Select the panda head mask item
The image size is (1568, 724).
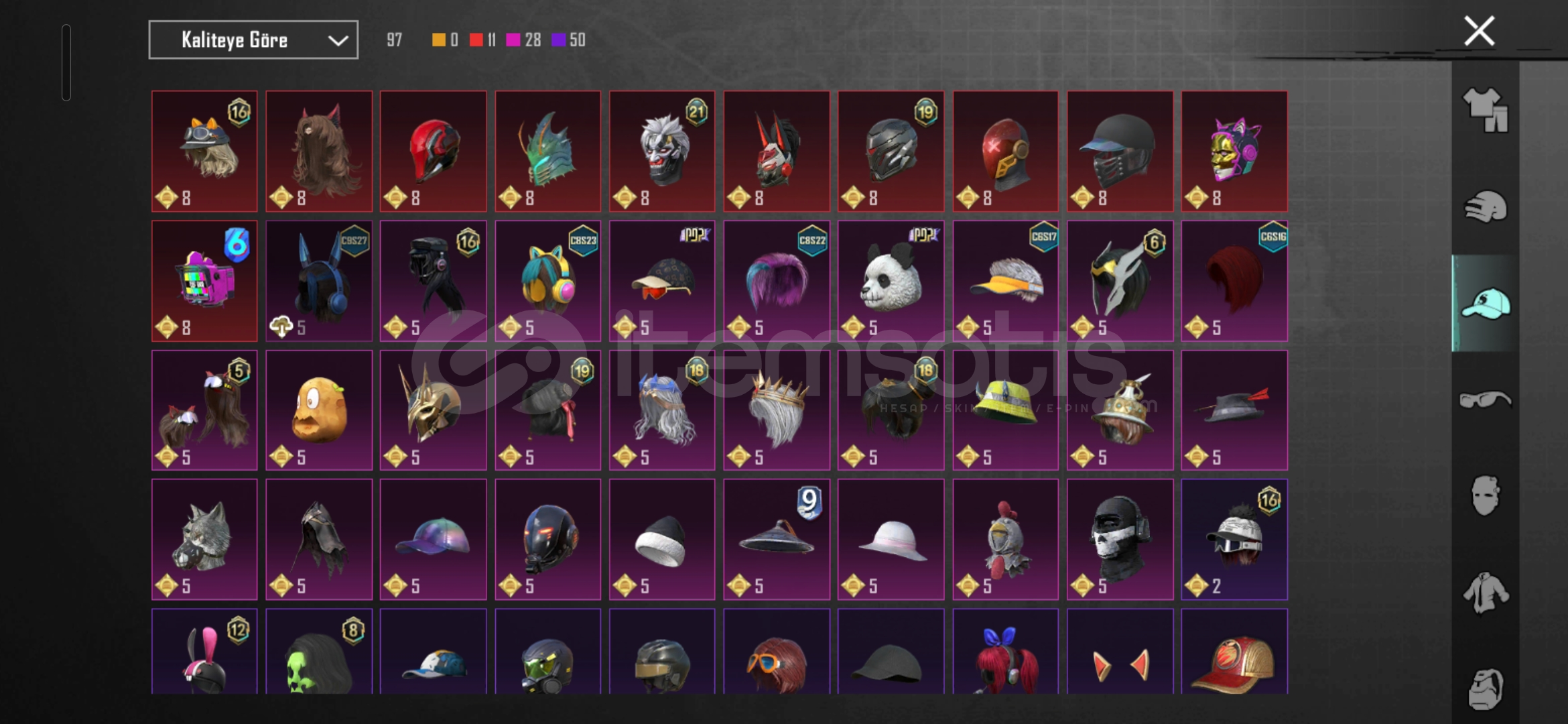tap(891, 281)
